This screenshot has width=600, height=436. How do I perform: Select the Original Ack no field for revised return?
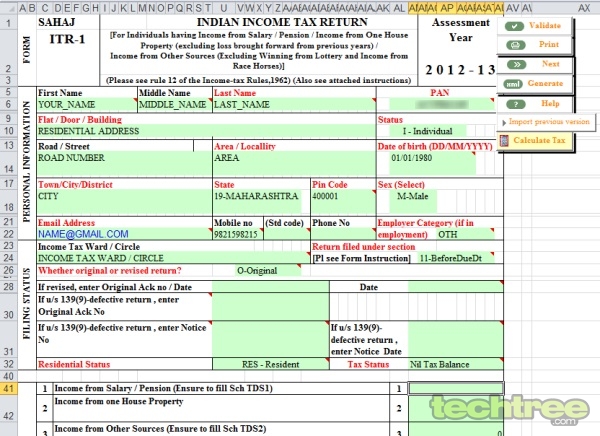coord(271,287)
